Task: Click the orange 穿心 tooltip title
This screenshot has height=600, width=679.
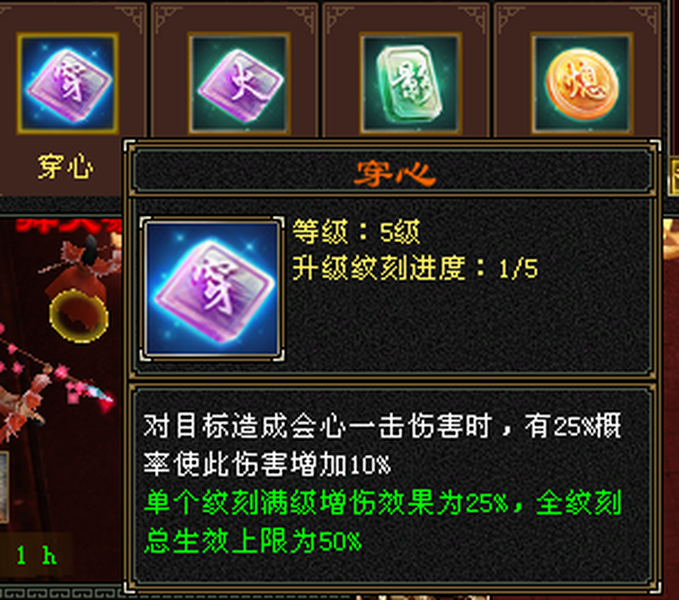Action: click(394, 173)
